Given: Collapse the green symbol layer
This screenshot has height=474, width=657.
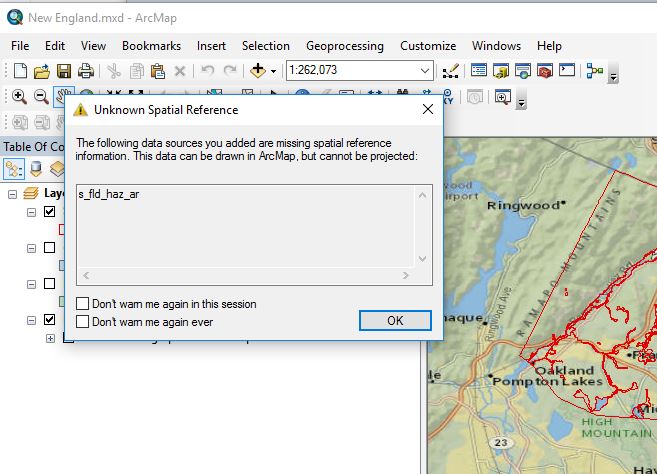Looking at the screenshot, I should [x=31, y=285].
